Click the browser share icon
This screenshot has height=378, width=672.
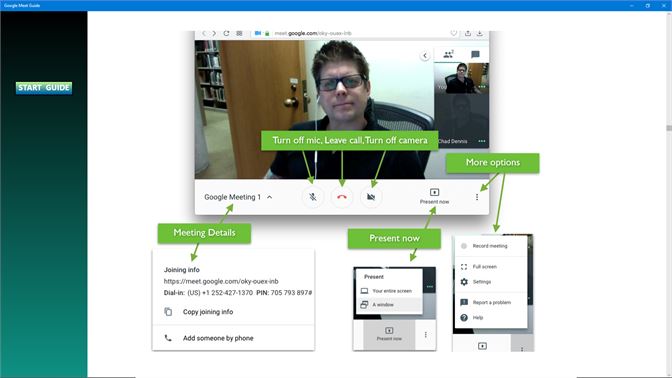(468, 33)
